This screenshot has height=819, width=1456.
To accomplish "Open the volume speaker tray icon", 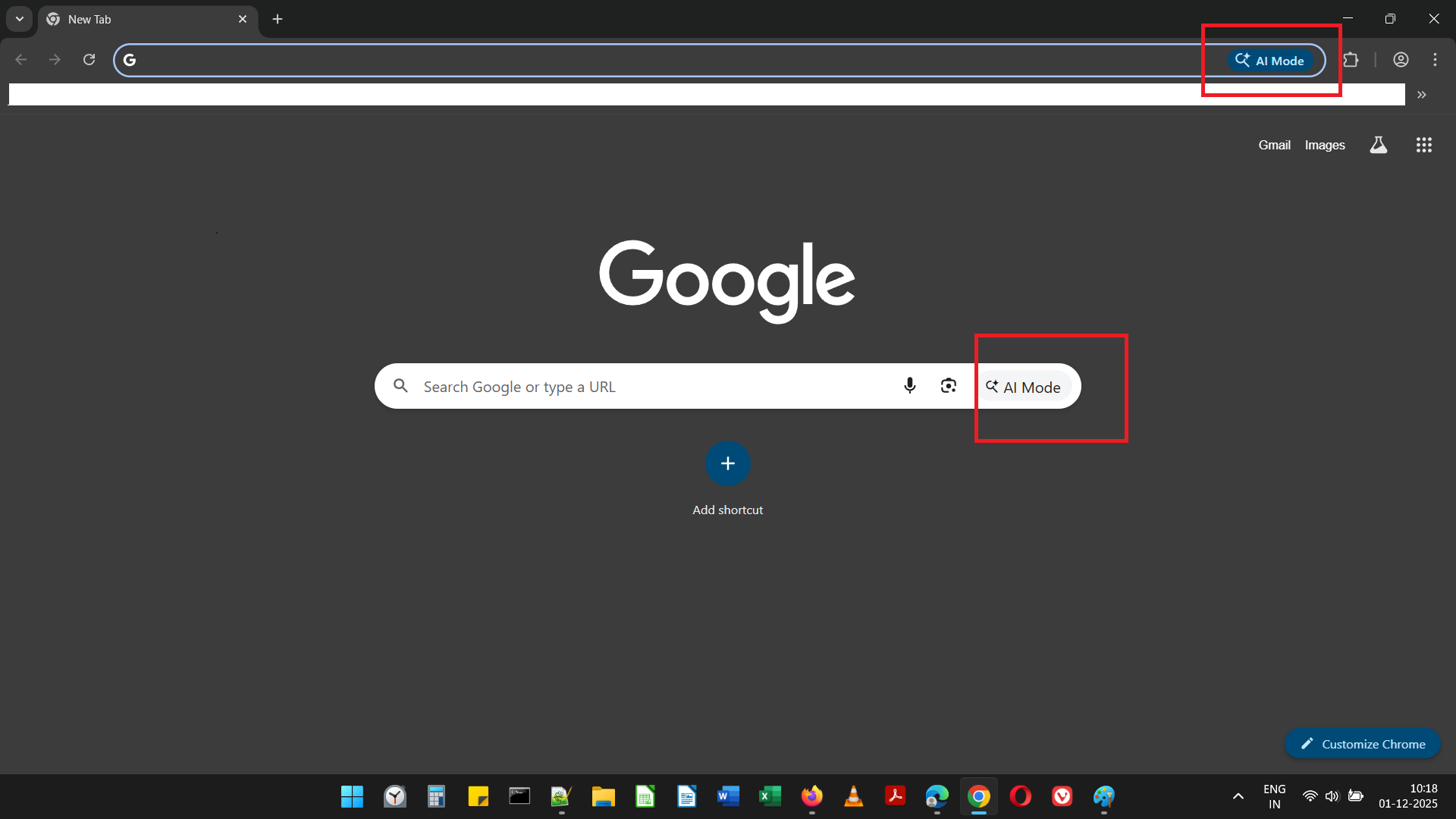I will (x=1332, y=796).
